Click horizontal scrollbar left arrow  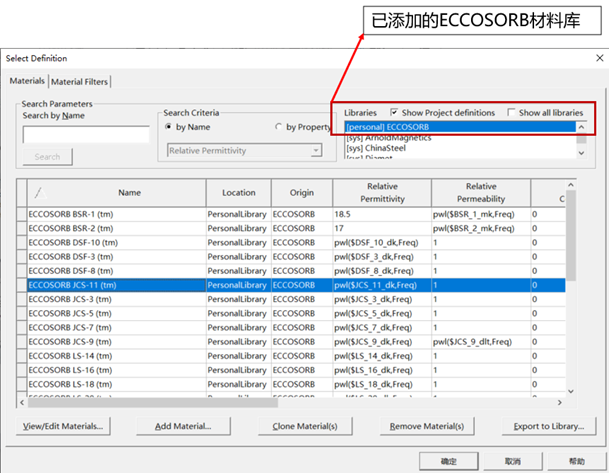coord(22,403)
